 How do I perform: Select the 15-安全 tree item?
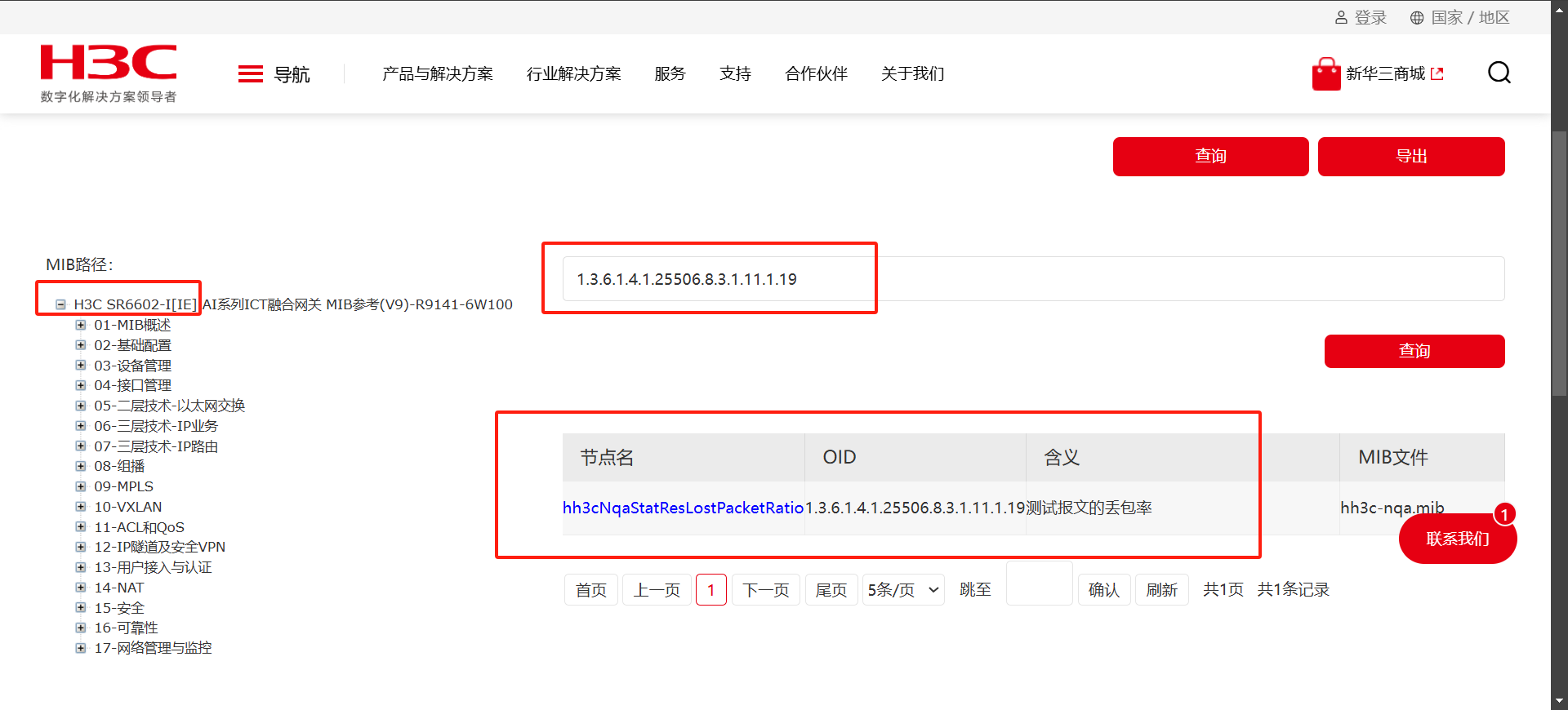119,608
